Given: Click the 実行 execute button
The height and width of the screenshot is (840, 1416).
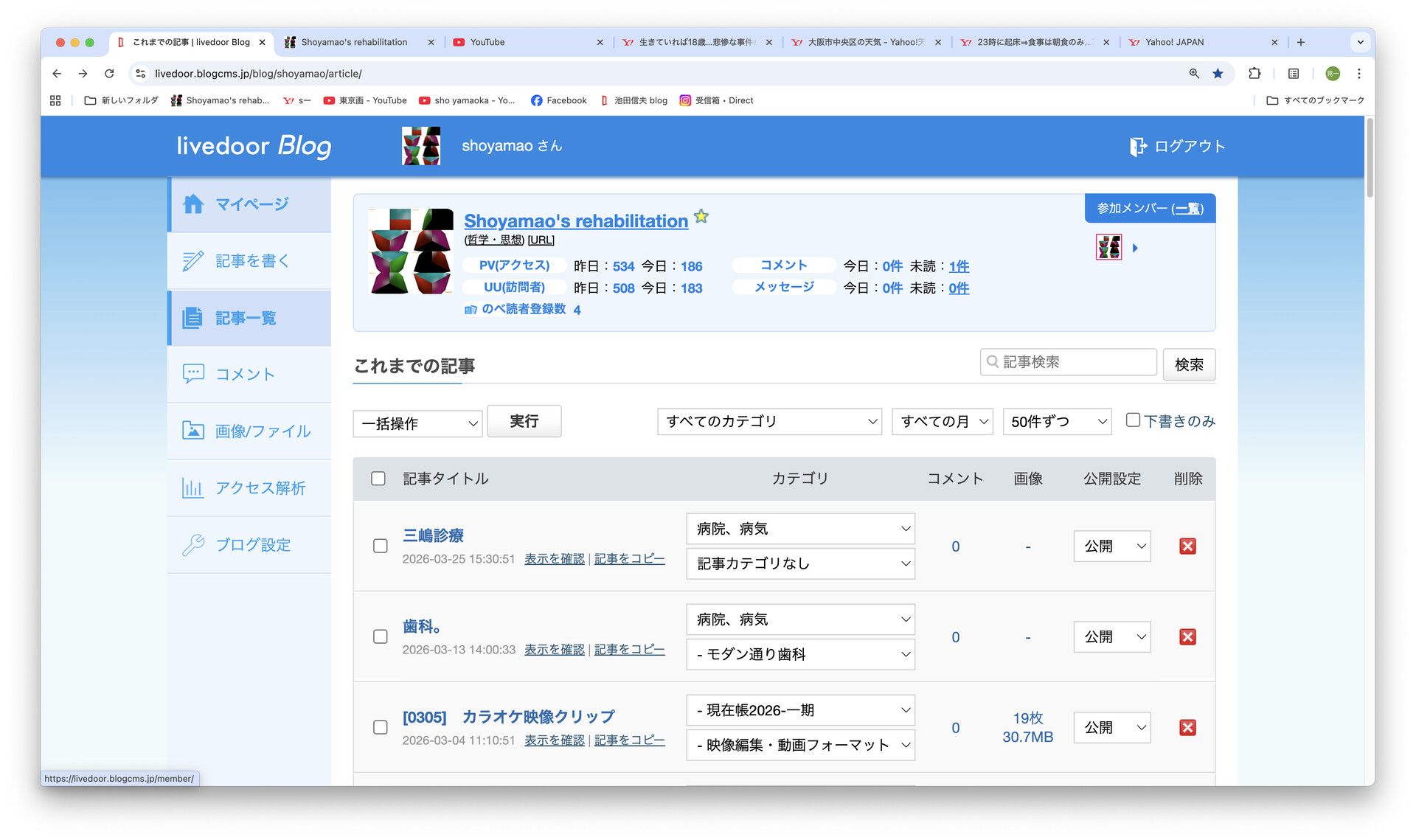Looking at the screenshot, I should point(524,421).
